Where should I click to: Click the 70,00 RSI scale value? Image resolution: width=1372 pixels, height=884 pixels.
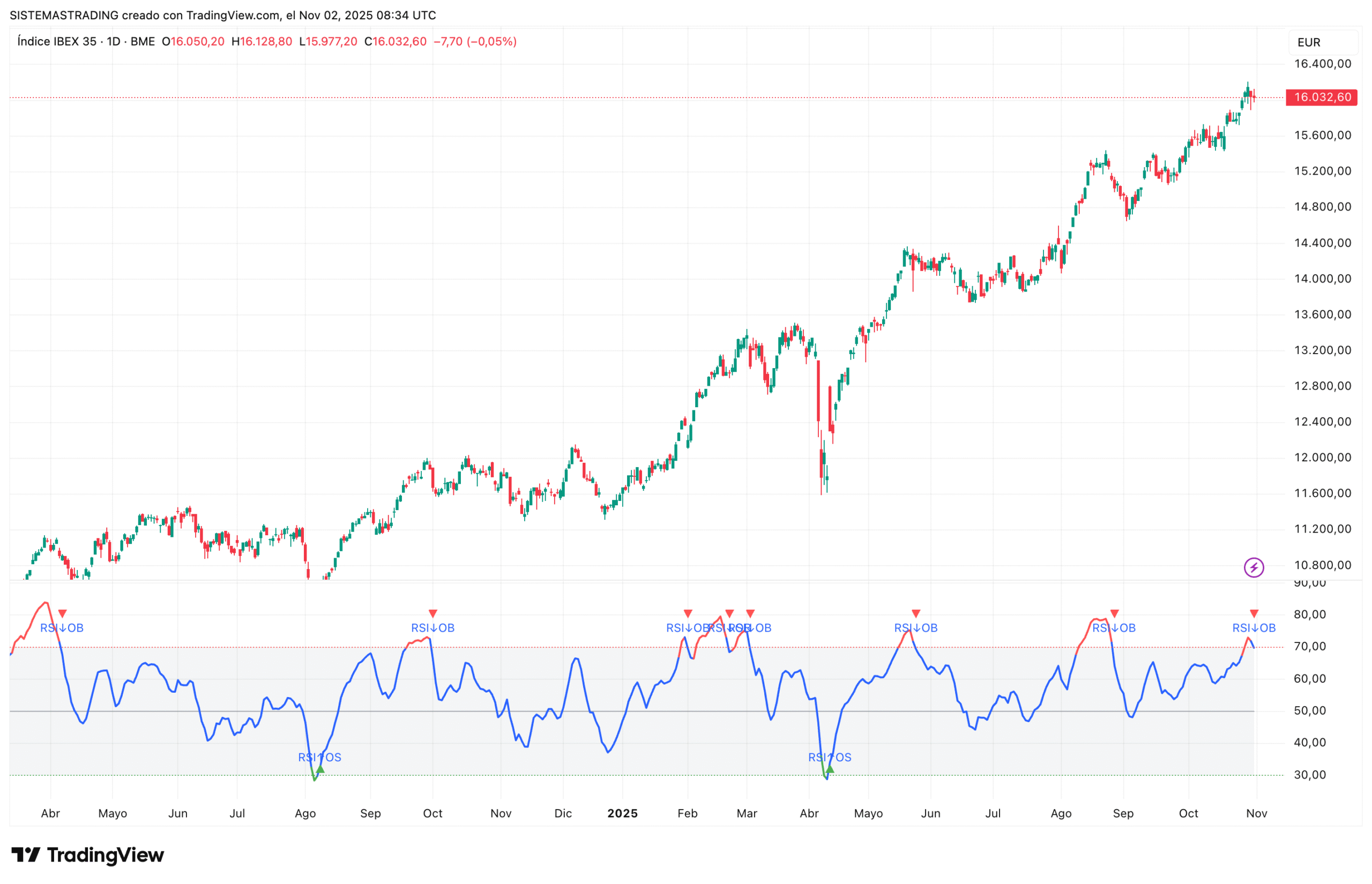click(1309, 646)
